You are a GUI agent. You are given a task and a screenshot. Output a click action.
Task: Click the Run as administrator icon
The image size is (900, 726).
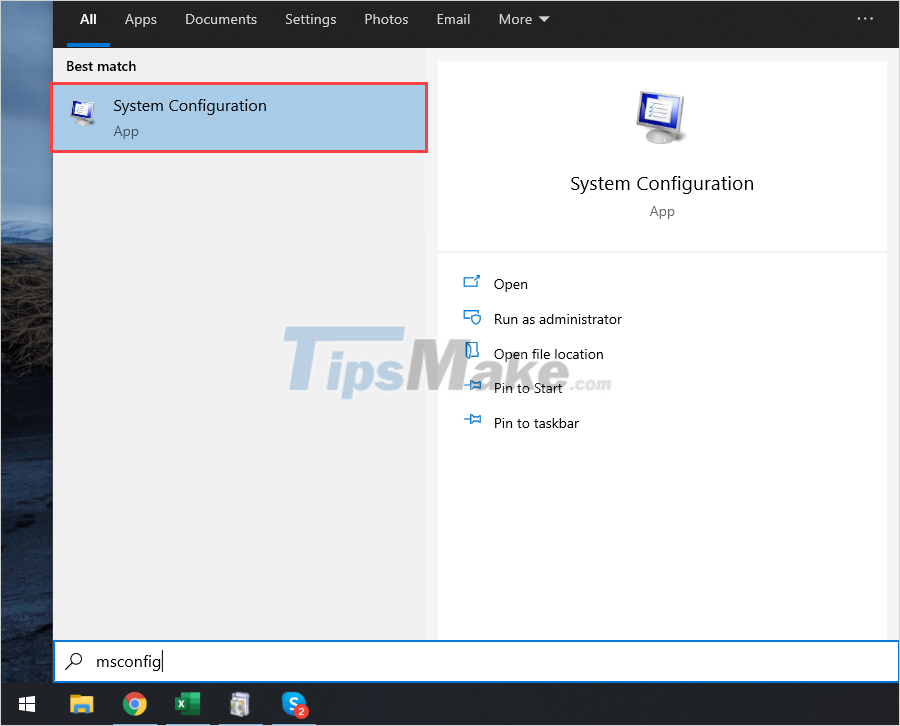[x=471, y=318]
